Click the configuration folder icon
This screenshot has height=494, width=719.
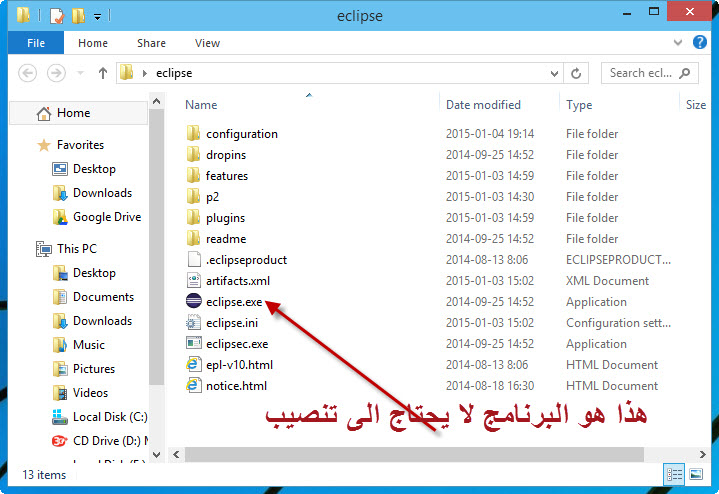(x=194, y=133)
